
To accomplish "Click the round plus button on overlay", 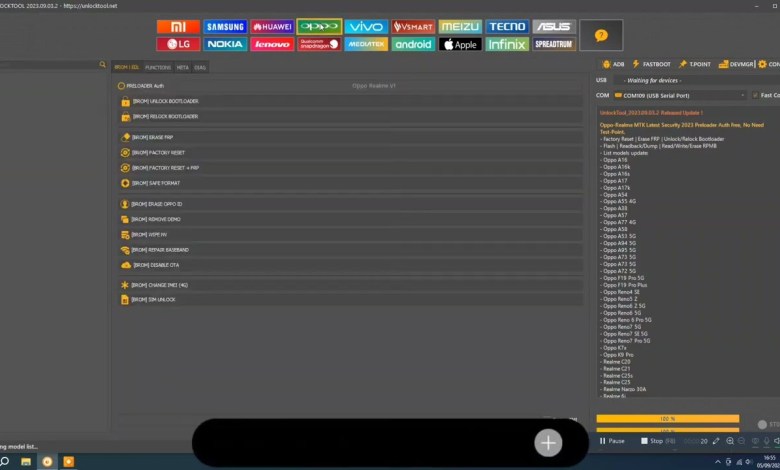I will point(548,443).
